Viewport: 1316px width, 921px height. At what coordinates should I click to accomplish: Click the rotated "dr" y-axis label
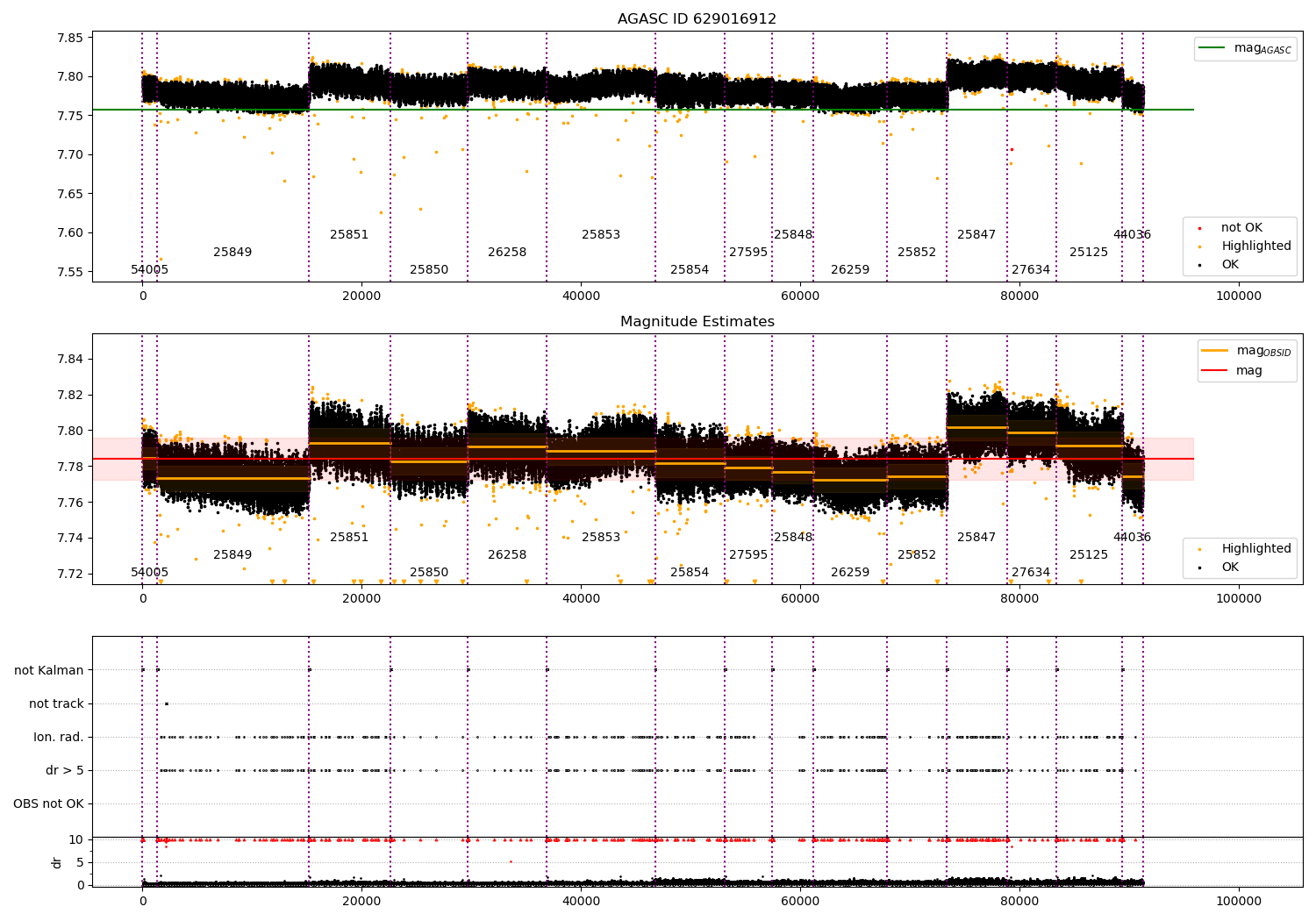57,863
